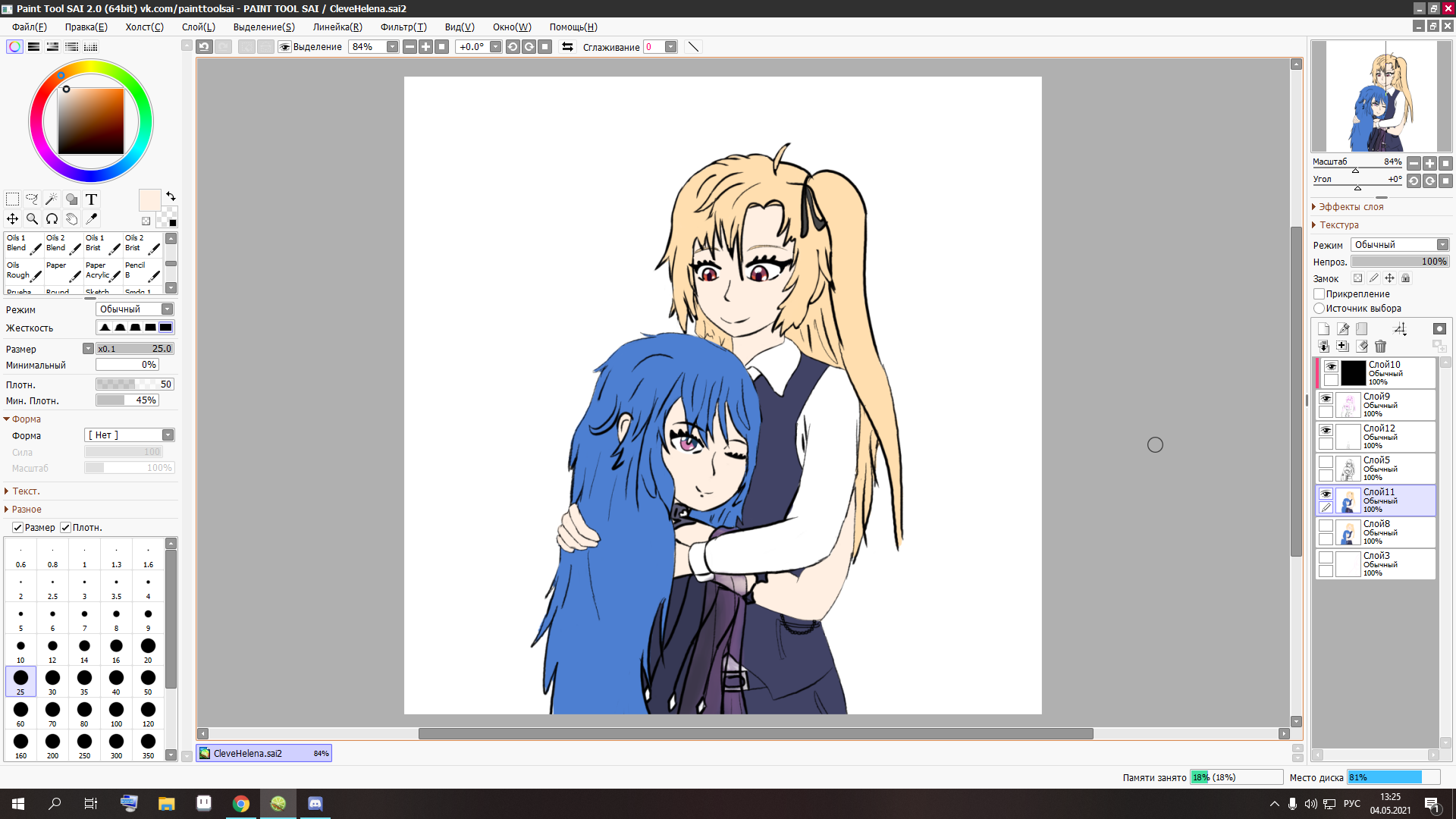
Task: Choose the Text tool
Action: 91,199
